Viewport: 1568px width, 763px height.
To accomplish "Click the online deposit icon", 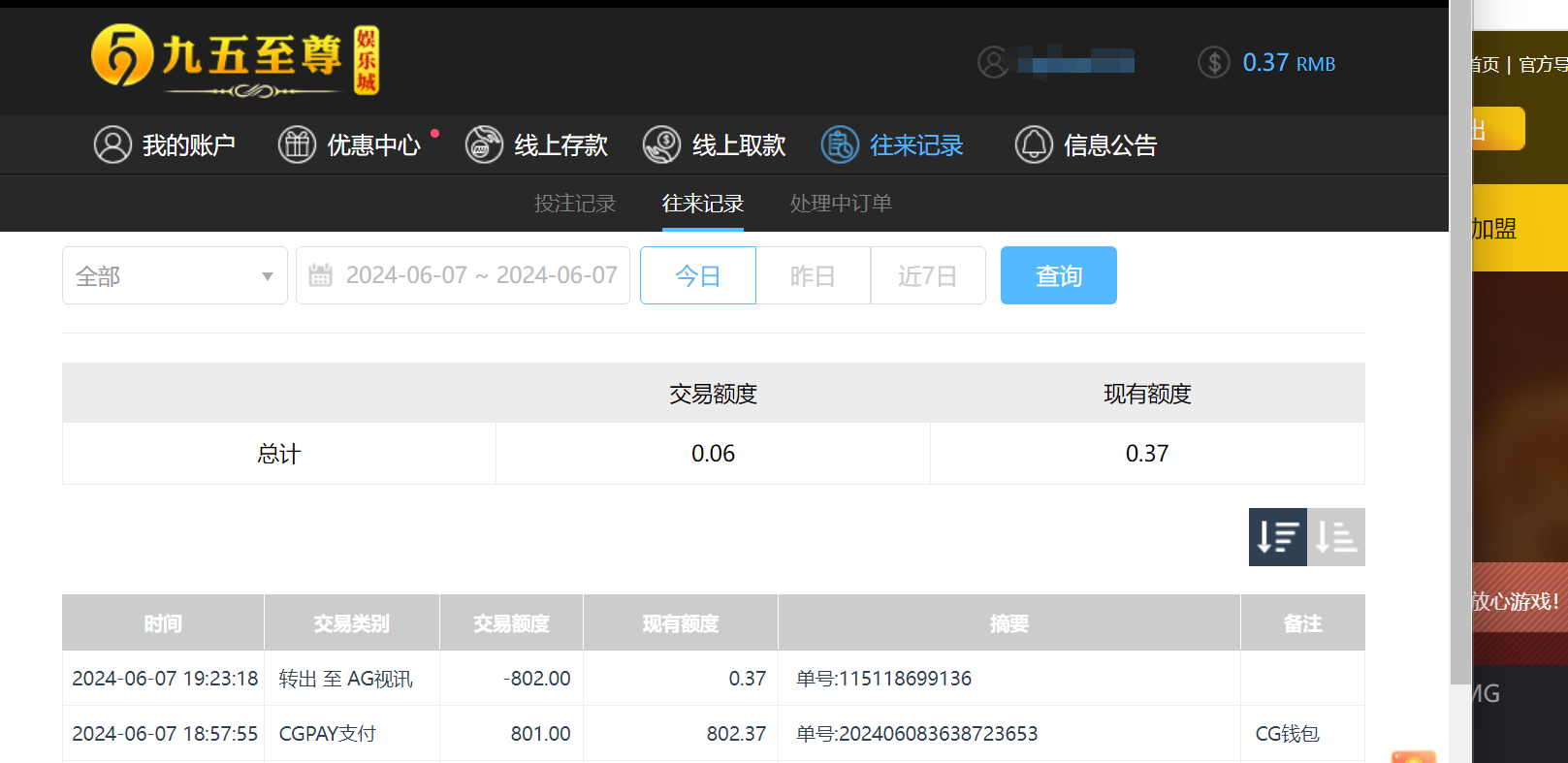I will (x=484, y=144).
